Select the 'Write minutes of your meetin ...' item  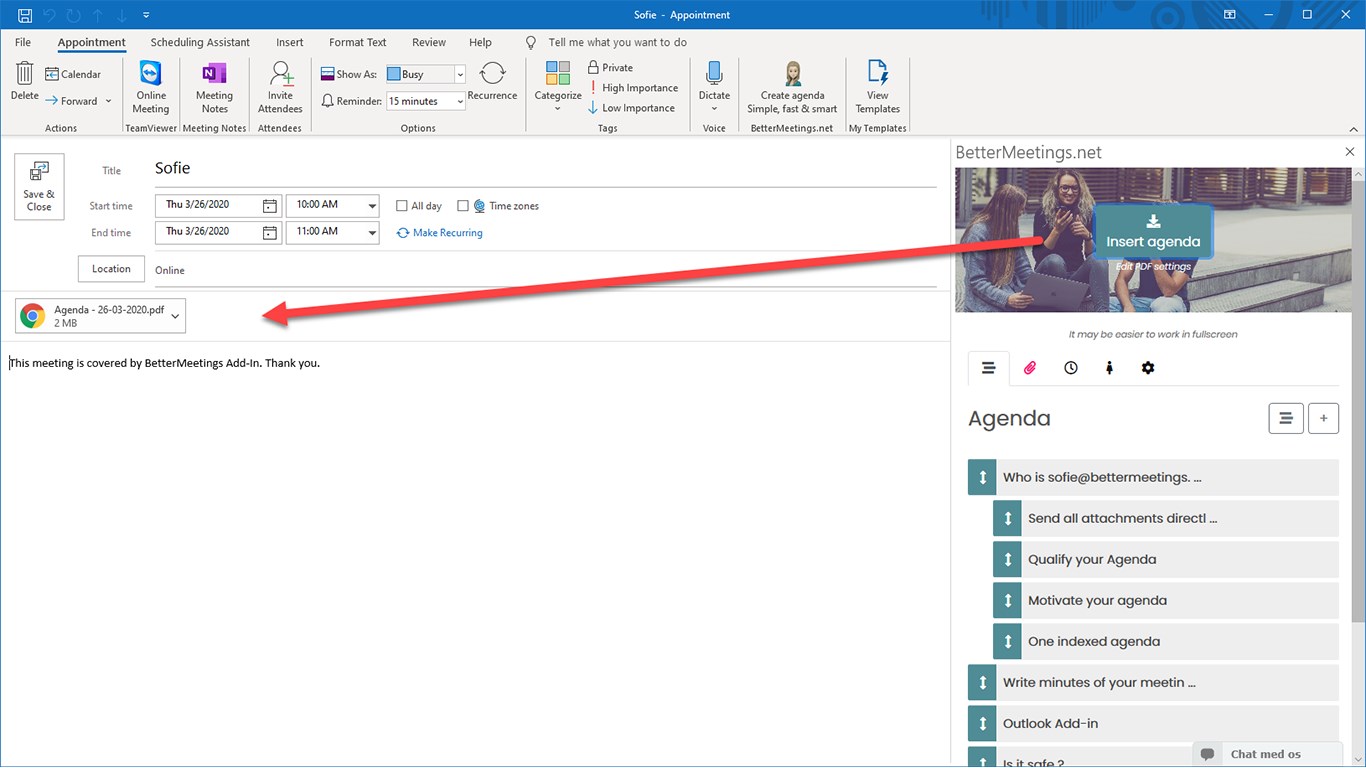[1153, 682]
